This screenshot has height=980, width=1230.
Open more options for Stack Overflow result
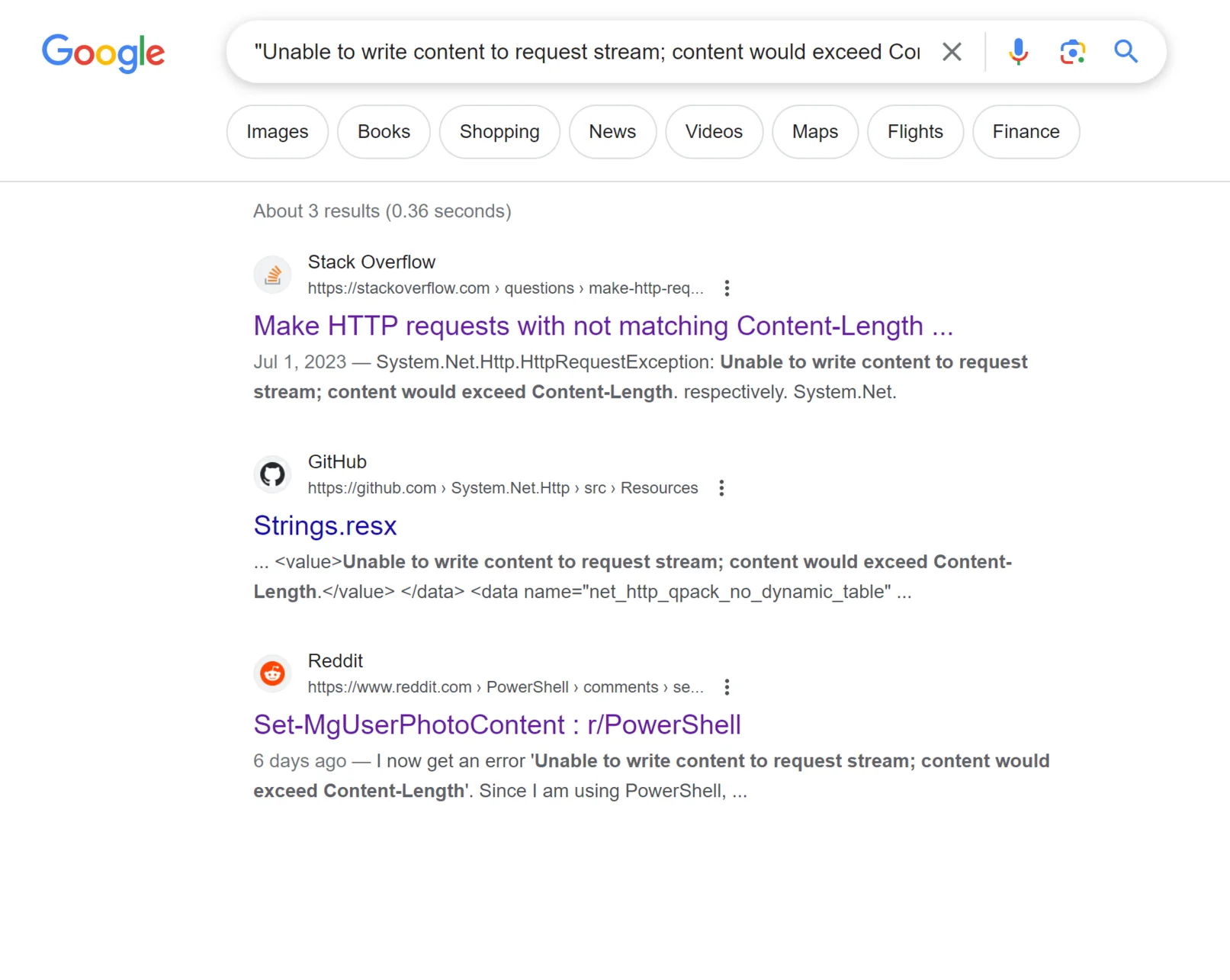click(727, 288)
